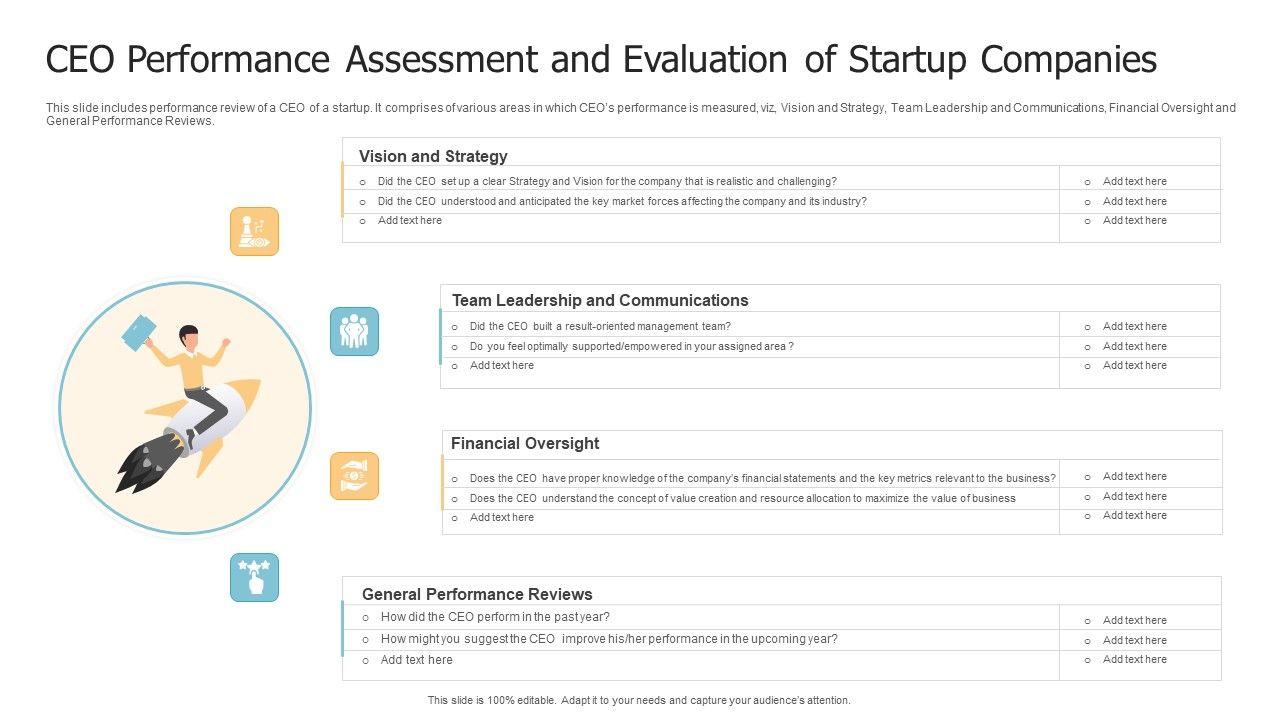Select the General Performance Reviews heading
The width and height of the screenshot is (1280, 720).
477,594
